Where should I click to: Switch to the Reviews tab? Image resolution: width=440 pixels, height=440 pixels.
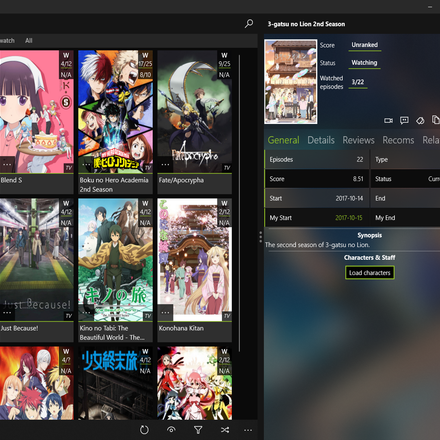tap(358, 140)
